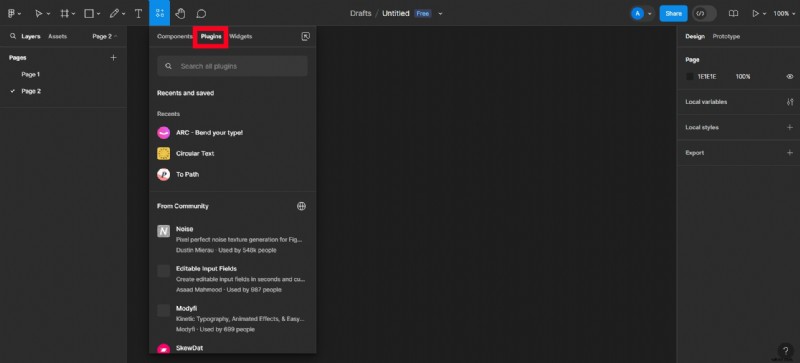Click the Search all plugins field
This screenshot has height=363, width=800.
[232, 66]
